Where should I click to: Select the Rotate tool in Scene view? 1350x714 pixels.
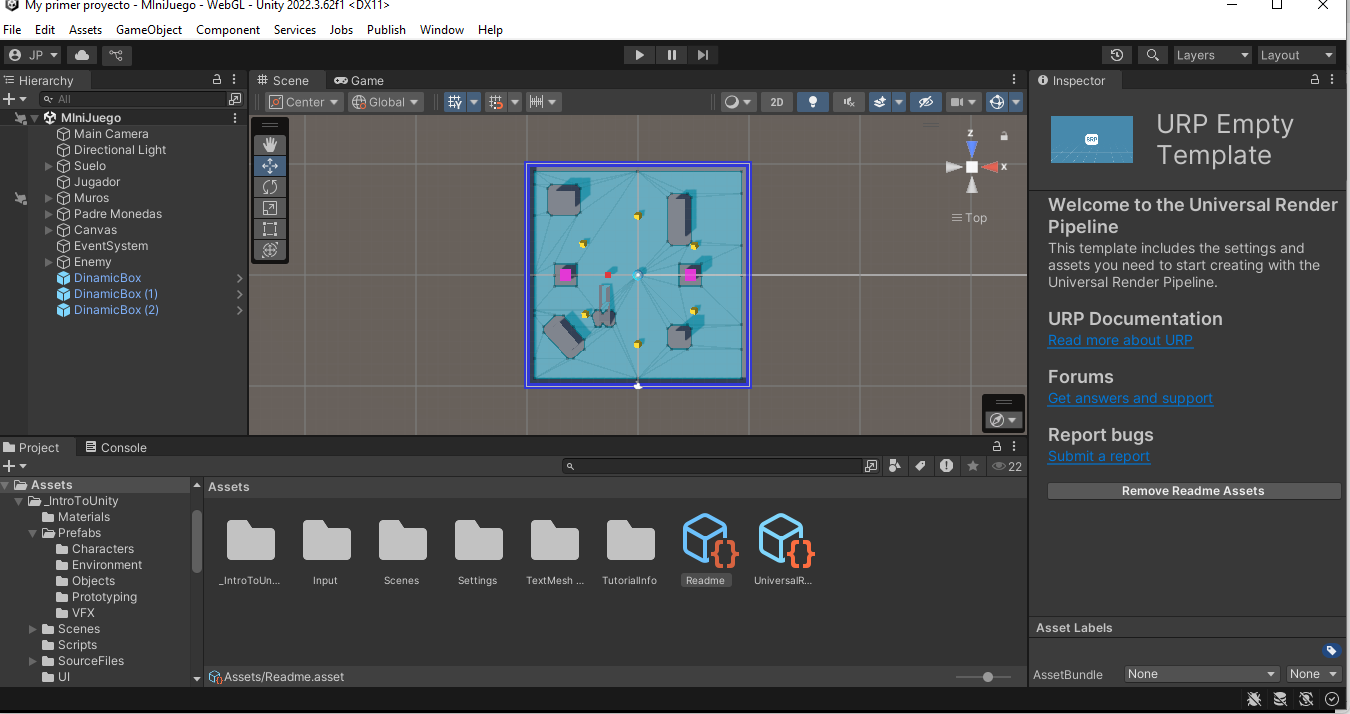tap(269, 187)
